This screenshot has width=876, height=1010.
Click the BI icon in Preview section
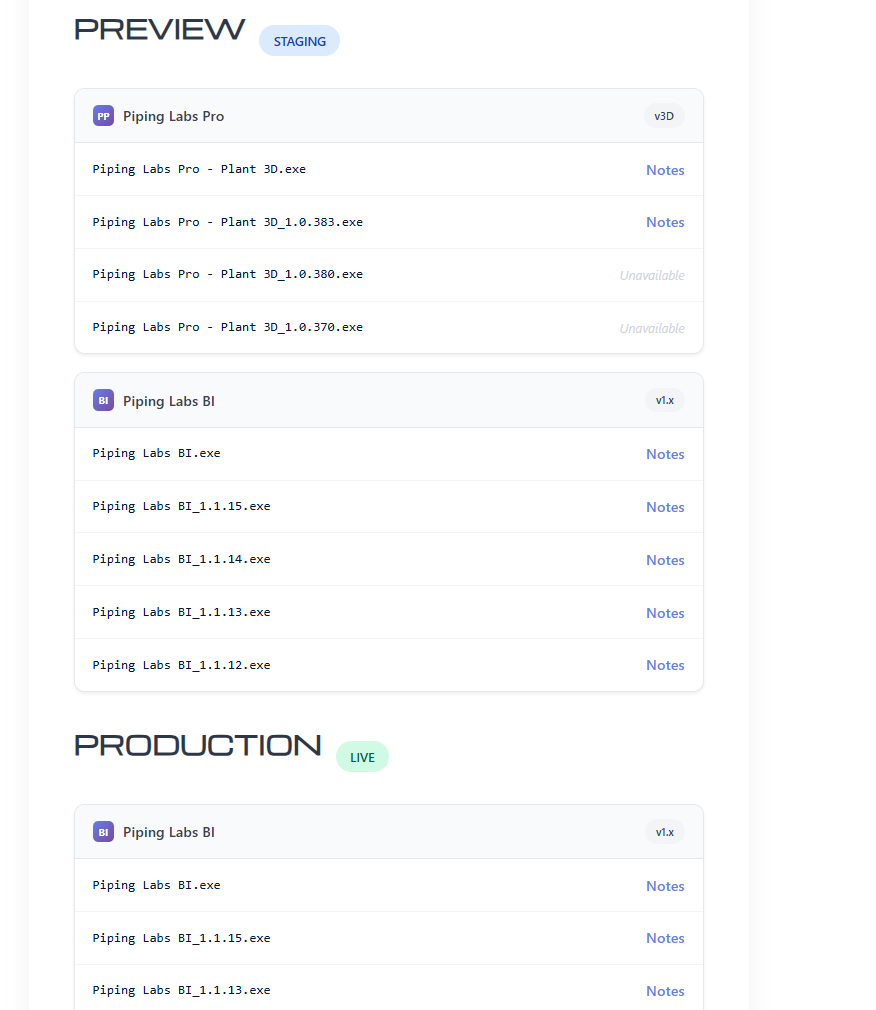tap(103, 400)
